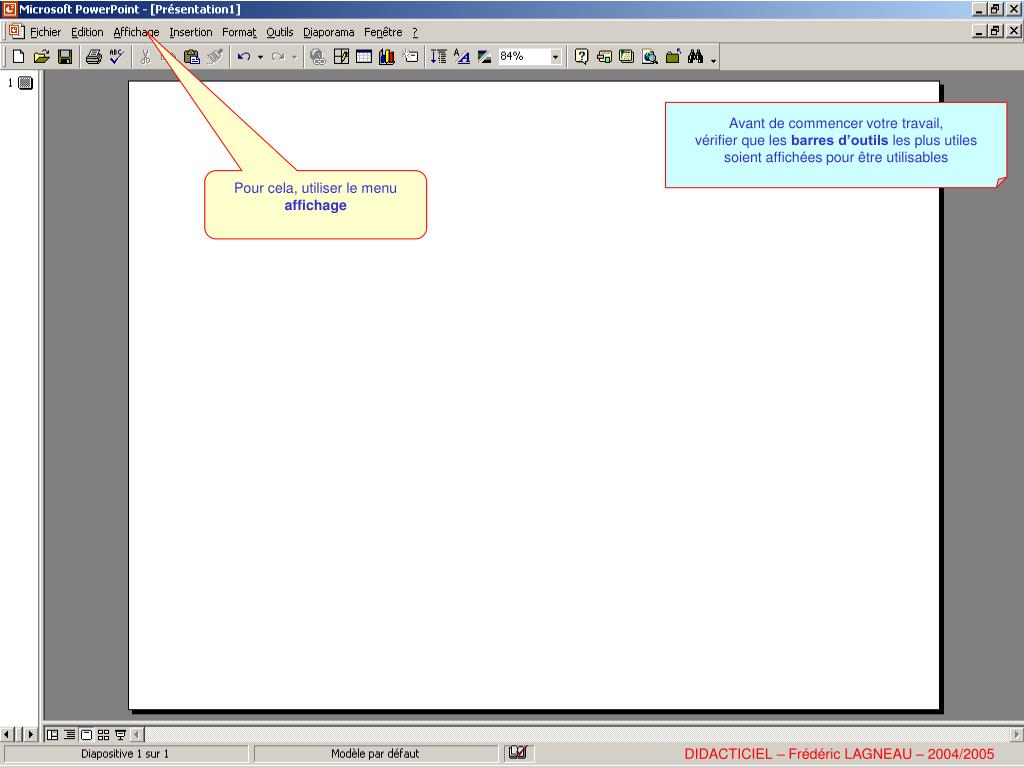Open the Format menu
Screen dimensions: 1024x768
pos(239,32)
